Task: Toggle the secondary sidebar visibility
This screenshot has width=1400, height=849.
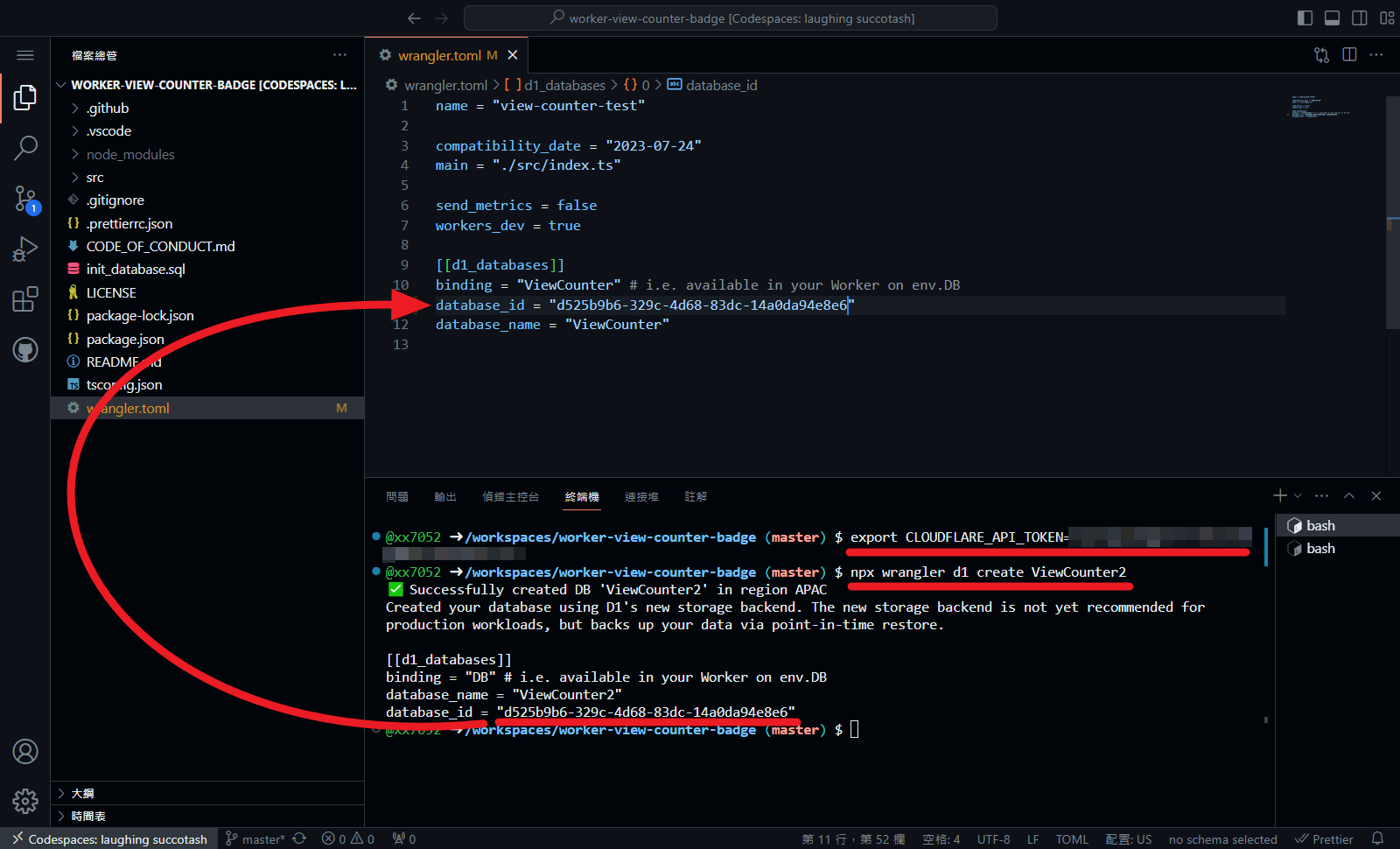Action: tap(1360, 18)
